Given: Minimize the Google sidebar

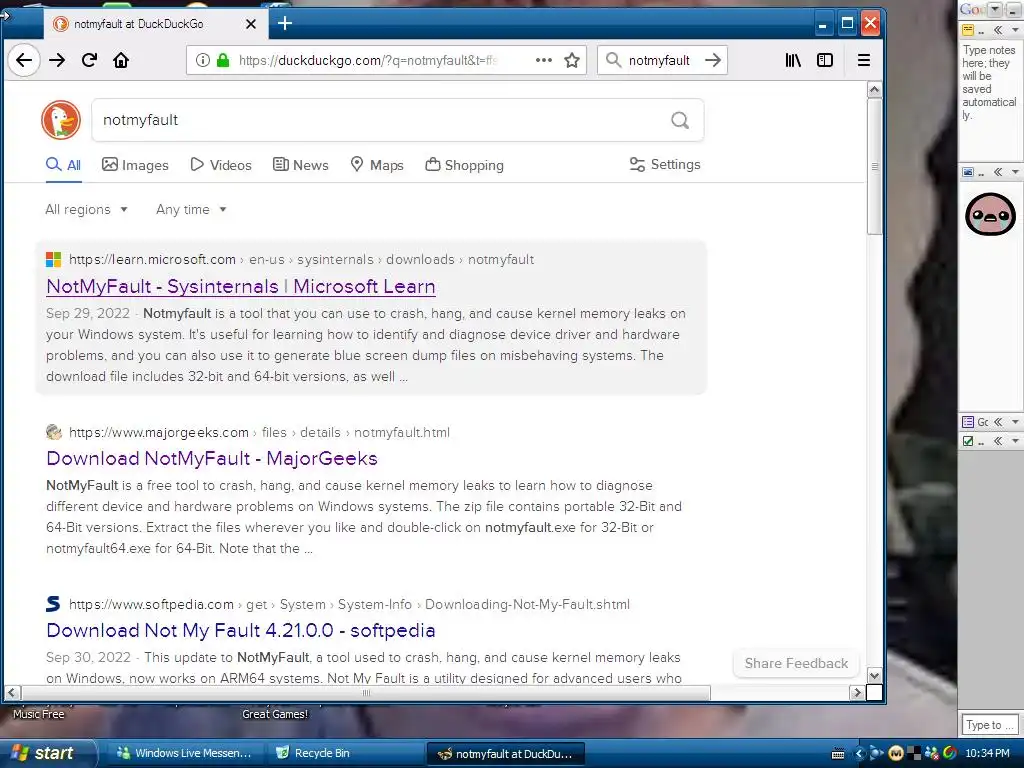Looking at the screenshot, I should [1012, 9].
